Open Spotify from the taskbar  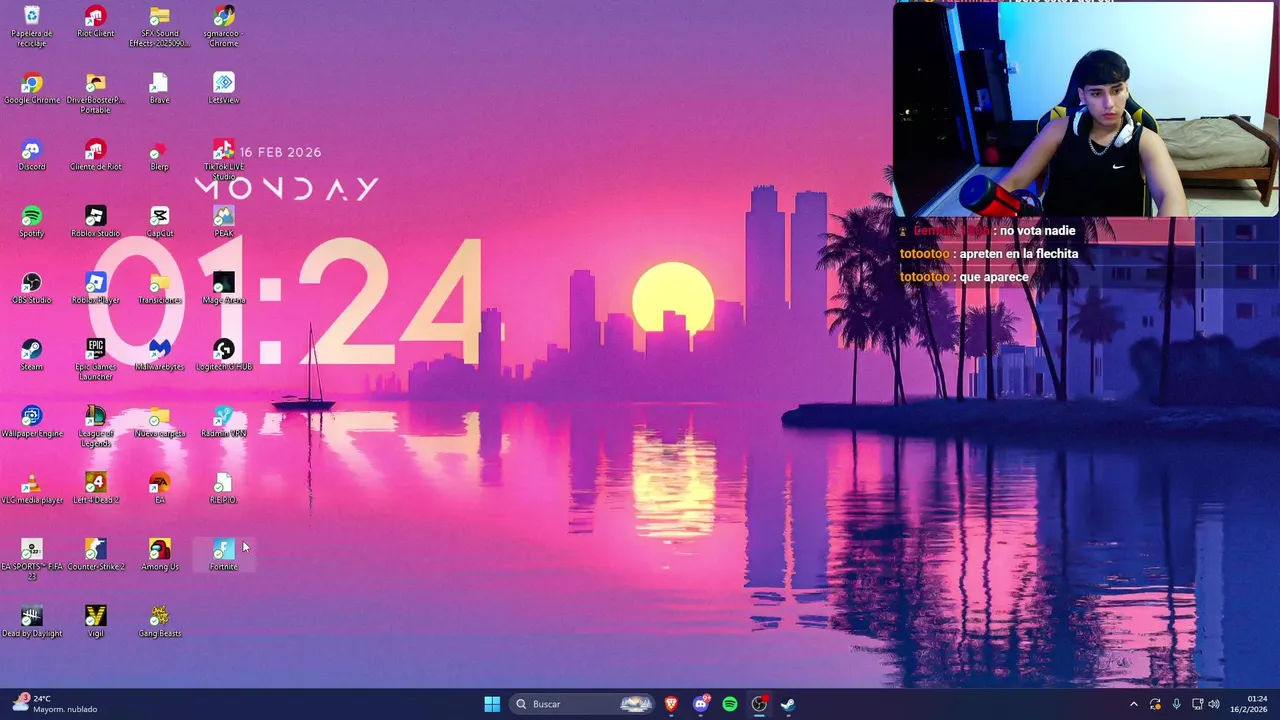tap(730, 704)
